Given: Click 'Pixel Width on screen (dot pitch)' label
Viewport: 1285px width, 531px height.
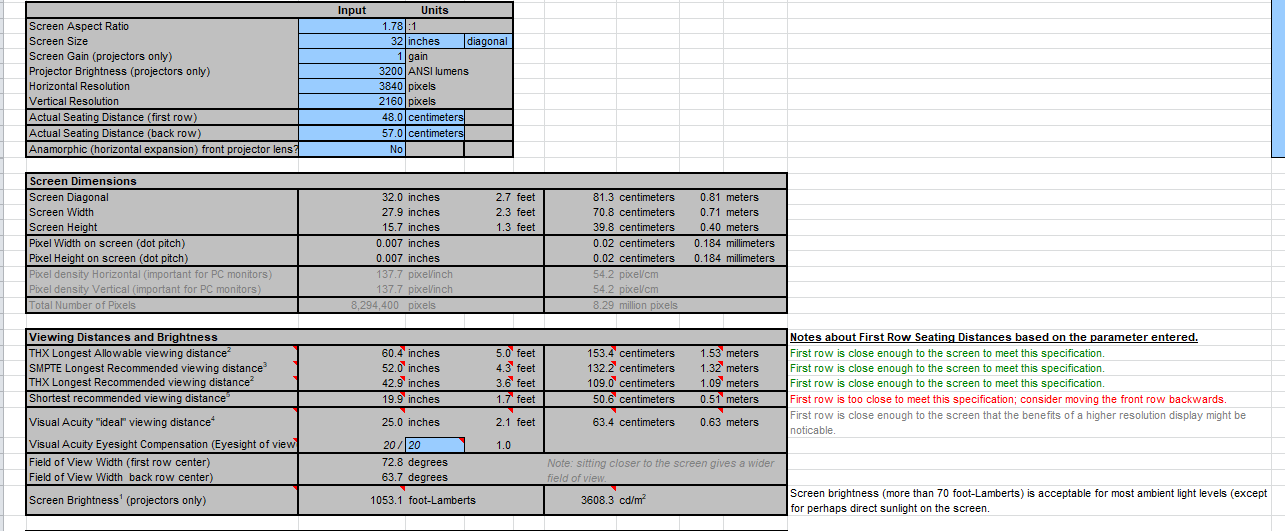Looking at the screenshot, I should (x=107, y=243).
